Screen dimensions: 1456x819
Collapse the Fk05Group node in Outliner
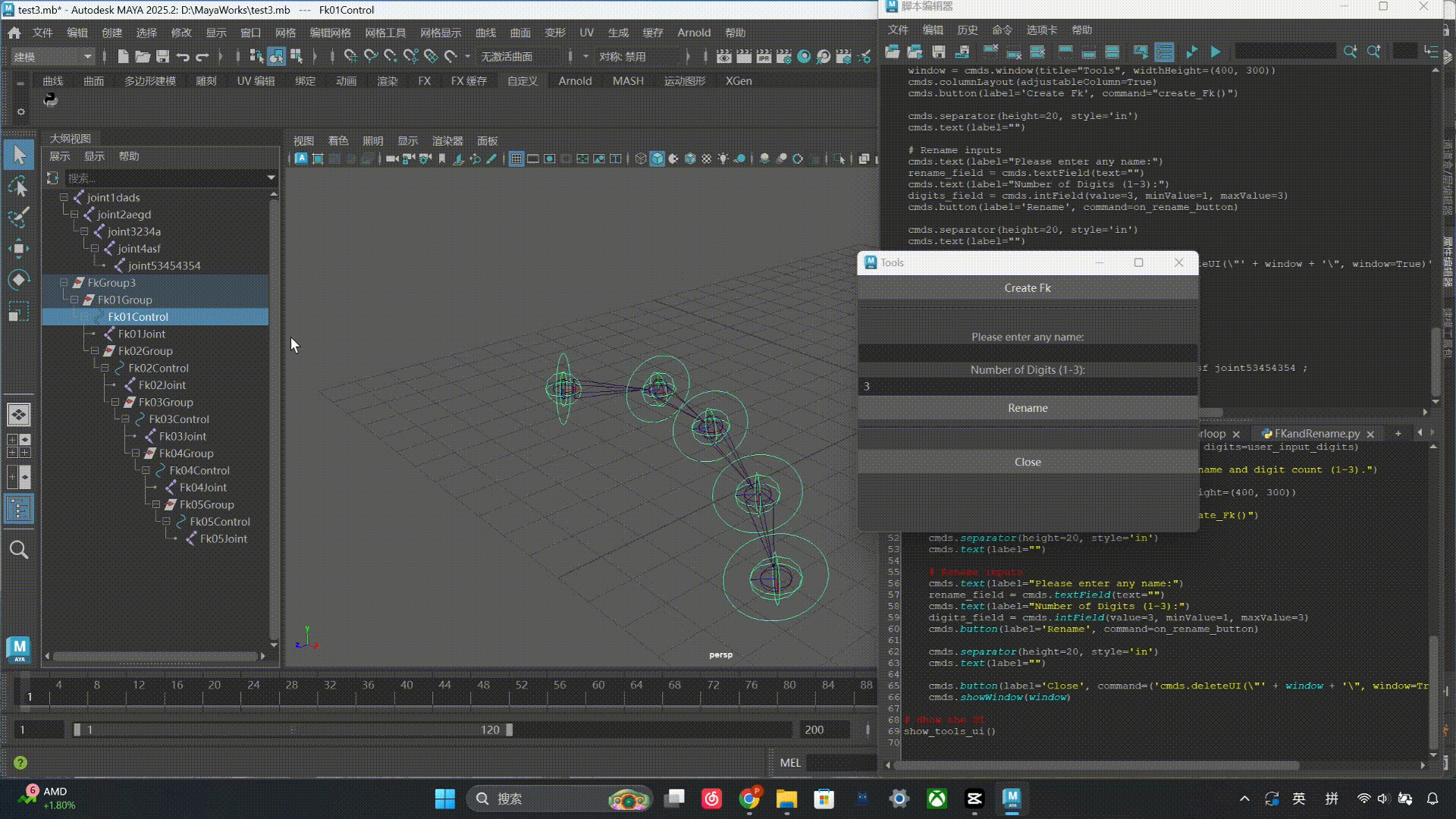coord(156,504)
